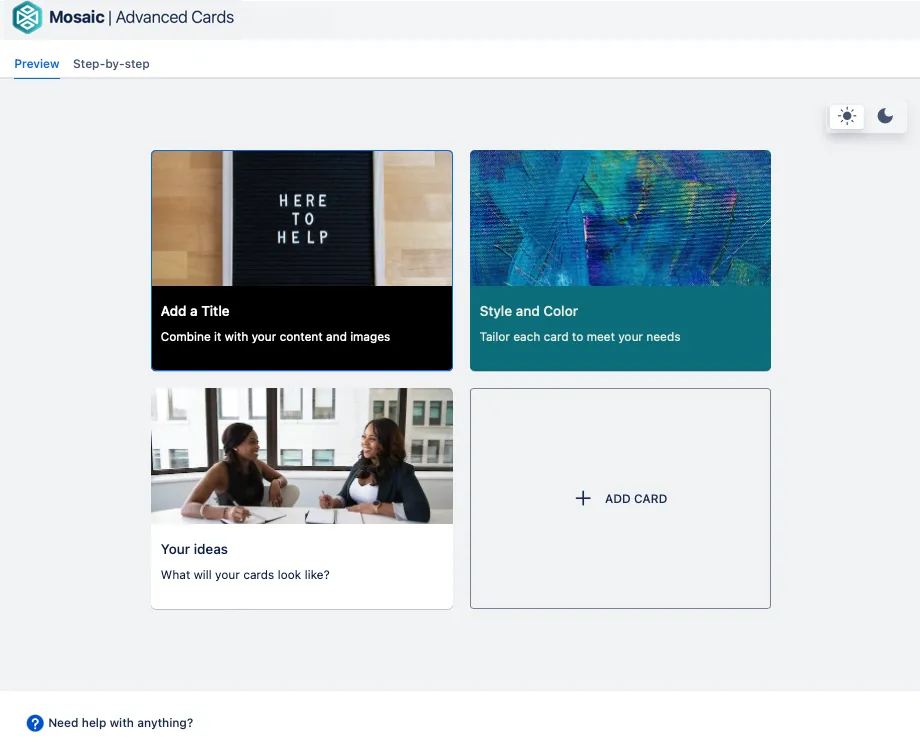This screenshot has width=920, height=744.
Task: Click 'What will your cards look like?' text
Action: [x=245, y=575]
